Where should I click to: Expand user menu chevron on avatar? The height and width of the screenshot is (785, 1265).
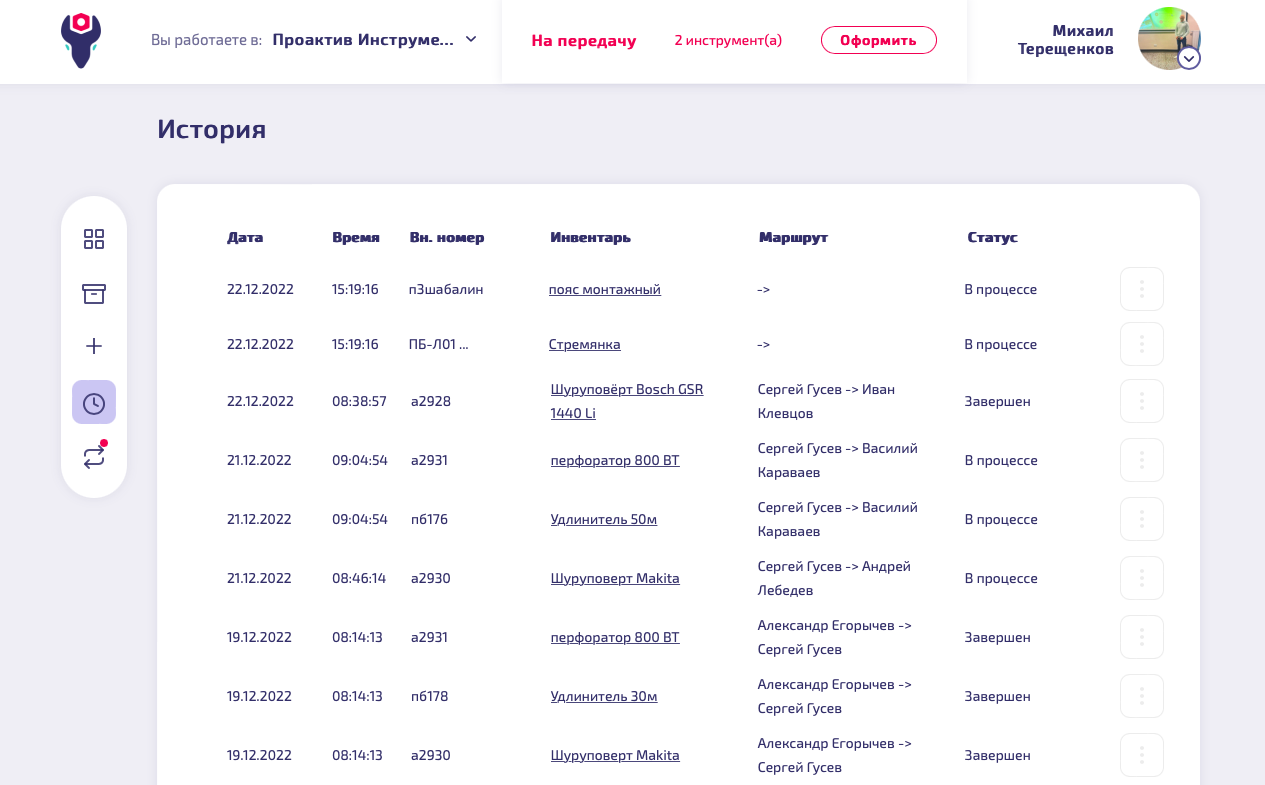1188,58
